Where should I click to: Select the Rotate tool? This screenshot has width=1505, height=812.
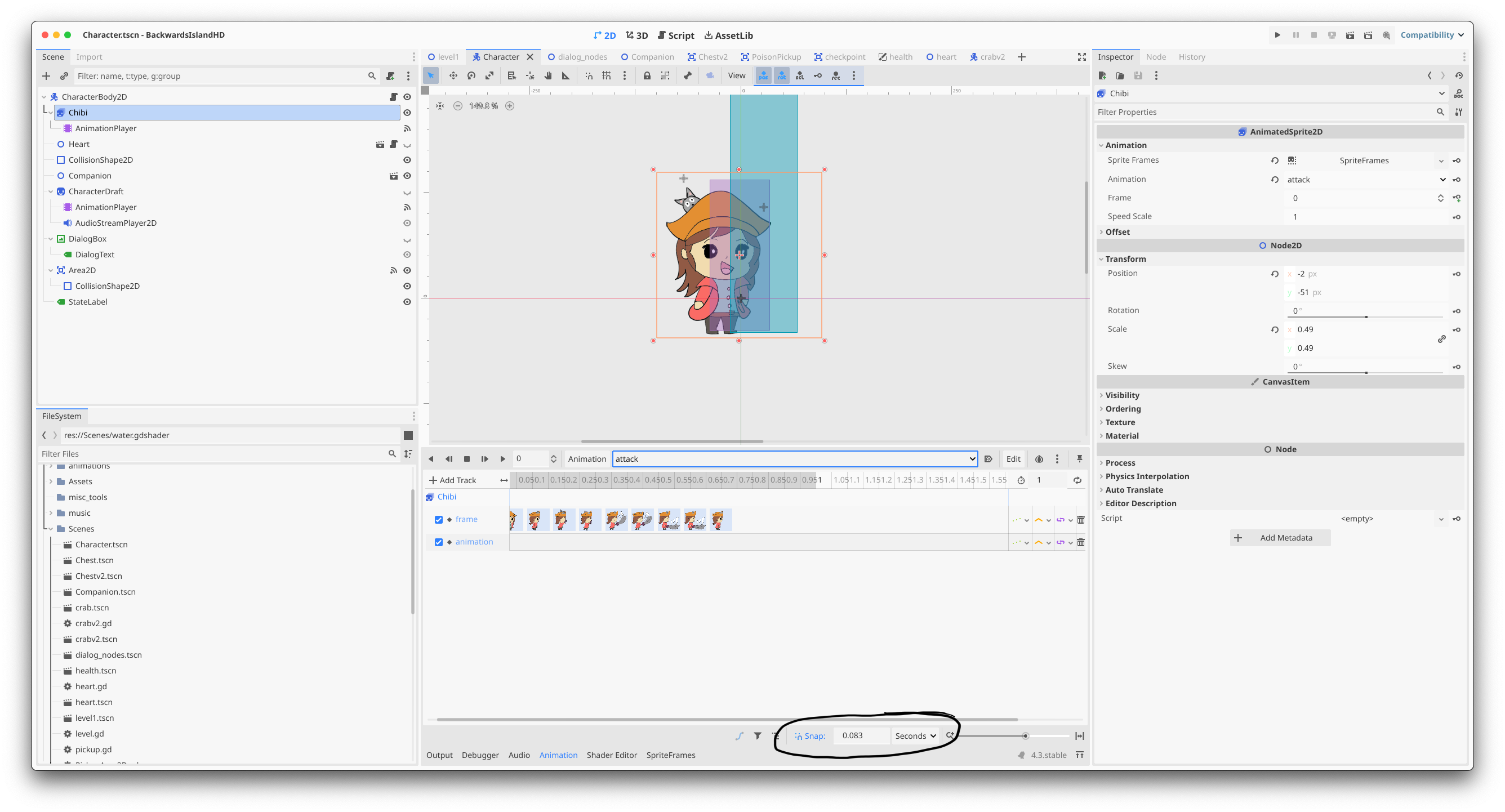[471, 75]
